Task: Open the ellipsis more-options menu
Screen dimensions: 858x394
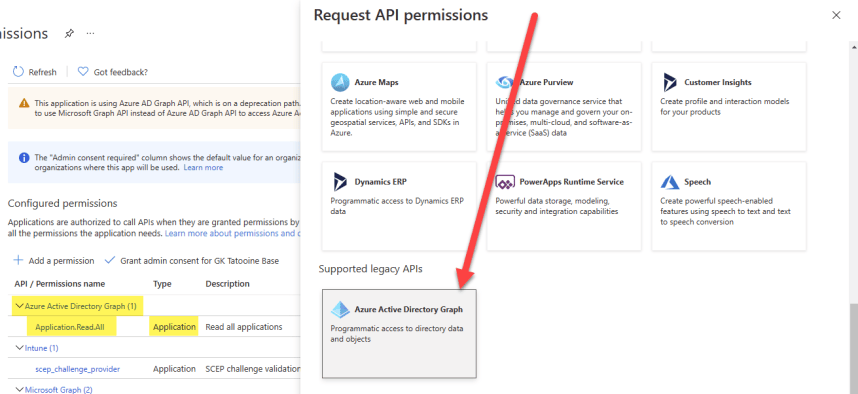Action: (x=90, y=34)
